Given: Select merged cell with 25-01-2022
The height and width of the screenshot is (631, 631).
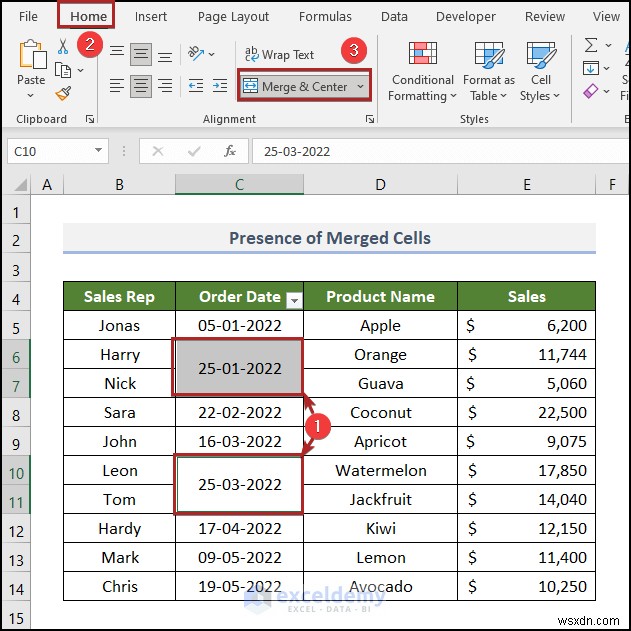Looking at the screenshot, I should (239, 368).
